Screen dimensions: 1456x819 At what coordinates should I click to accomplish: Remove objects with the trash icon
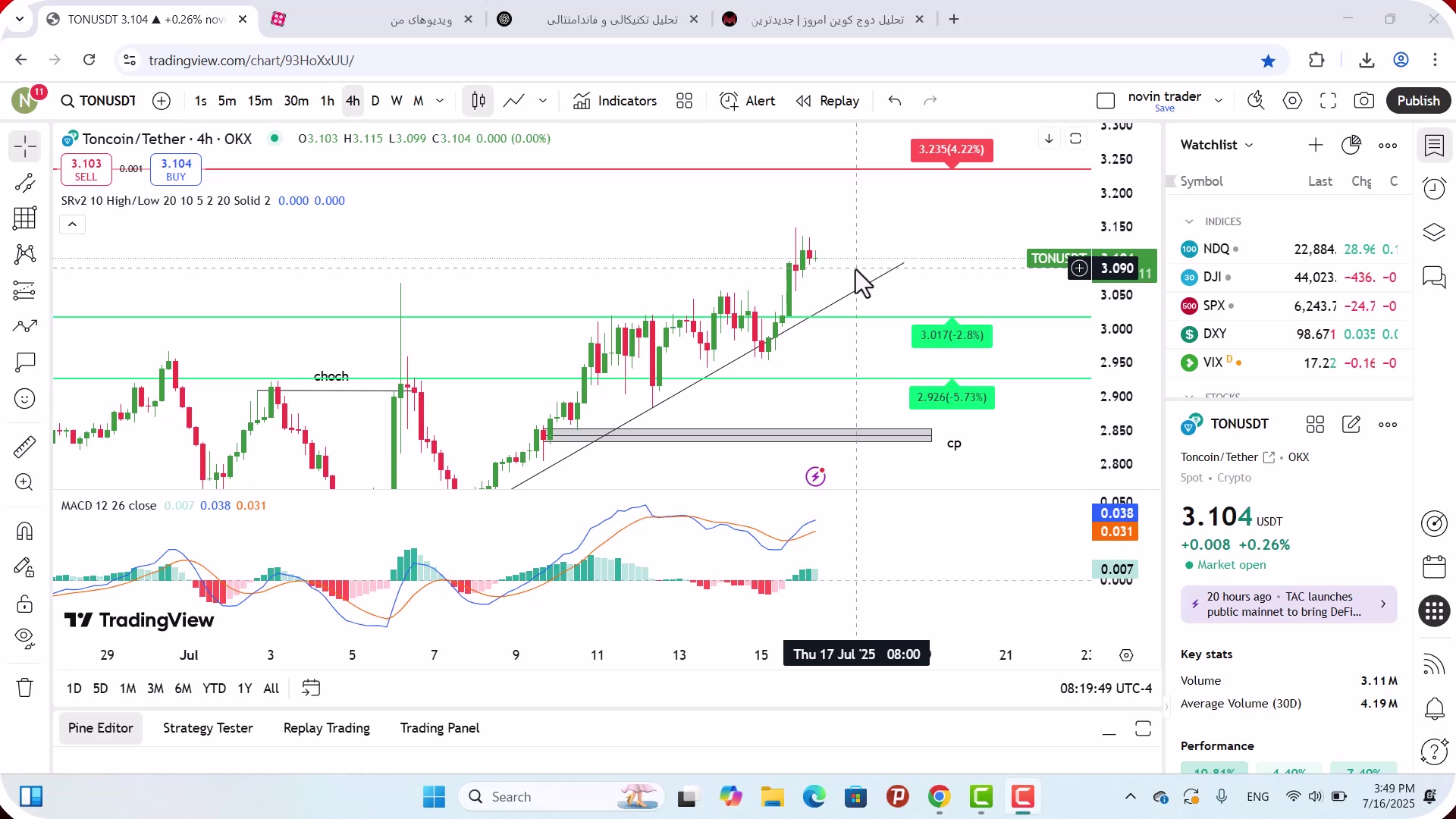tap(25, 688)
